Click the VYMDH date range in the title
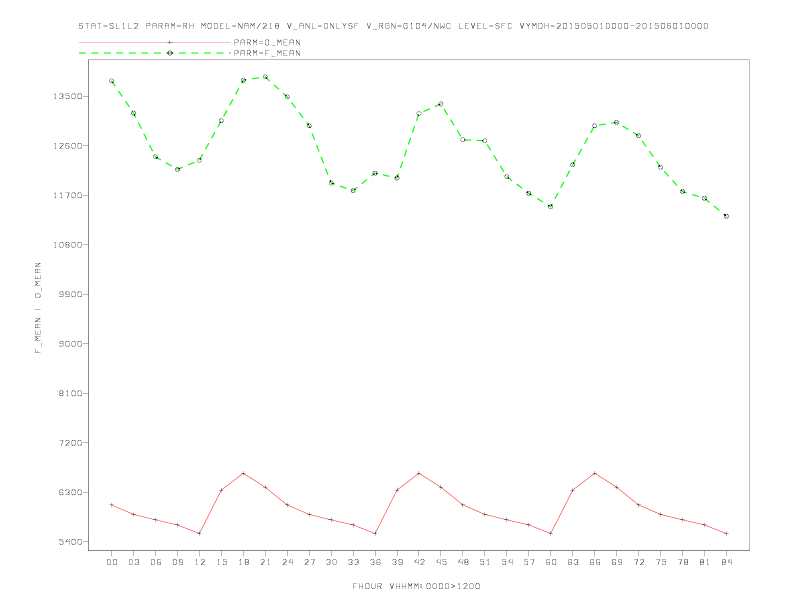Viewport: 792px width, 612px height. point(614,26)
